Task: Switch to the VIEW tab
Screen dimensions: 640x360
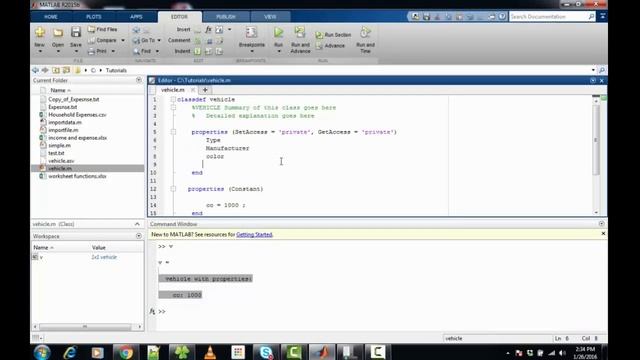Action: pos(270,17)
